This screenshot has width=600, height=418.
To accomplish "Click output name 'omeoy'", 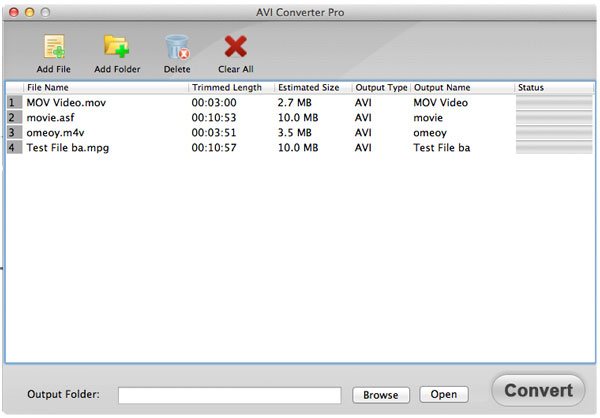I will (x=430, y=133).
